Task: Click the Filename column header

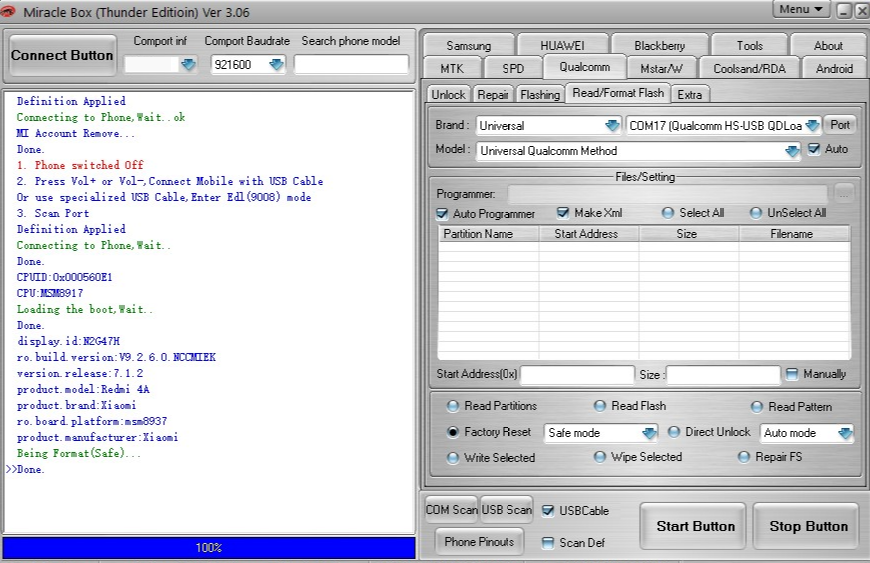Action: pos(794,234)
